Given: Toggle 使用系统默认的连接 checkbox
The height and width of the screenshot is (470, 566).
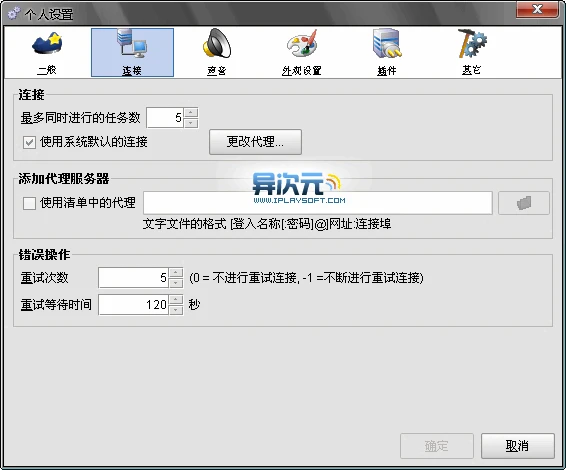Looking at the screenshot, I should (29, 142).
